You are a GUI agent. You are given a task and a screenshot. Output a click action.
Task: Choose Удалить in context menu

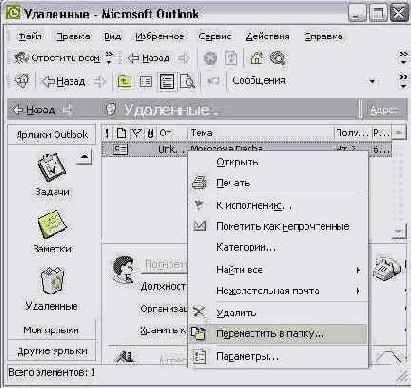[x=278, y=313]
